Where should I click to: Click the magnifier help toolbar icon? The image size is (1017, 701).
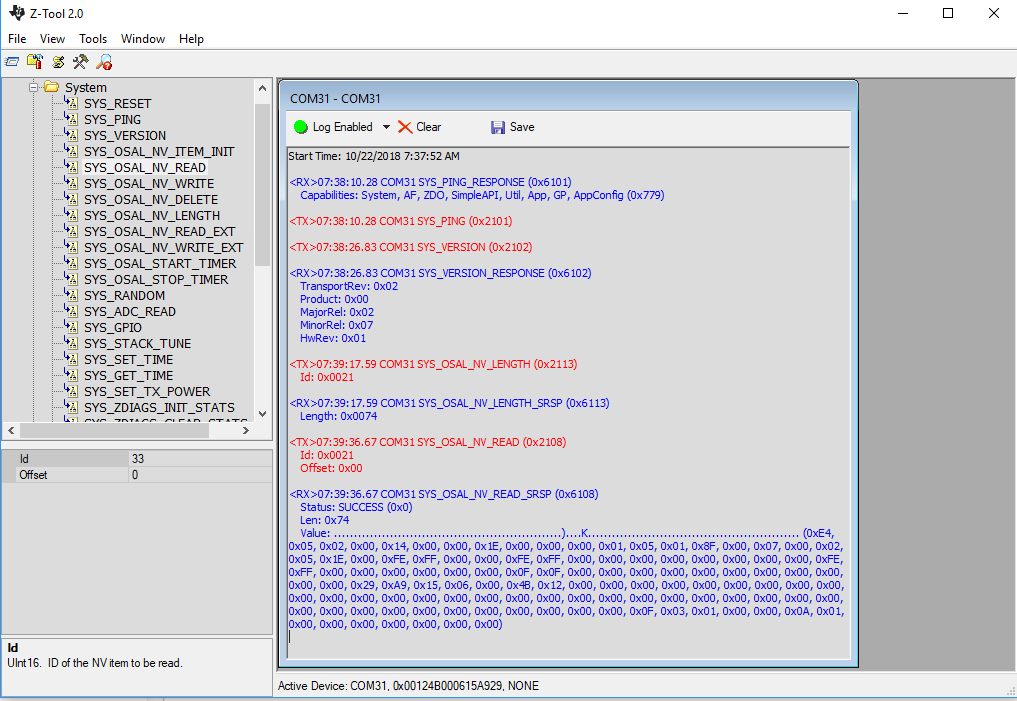tap(103, 61)
